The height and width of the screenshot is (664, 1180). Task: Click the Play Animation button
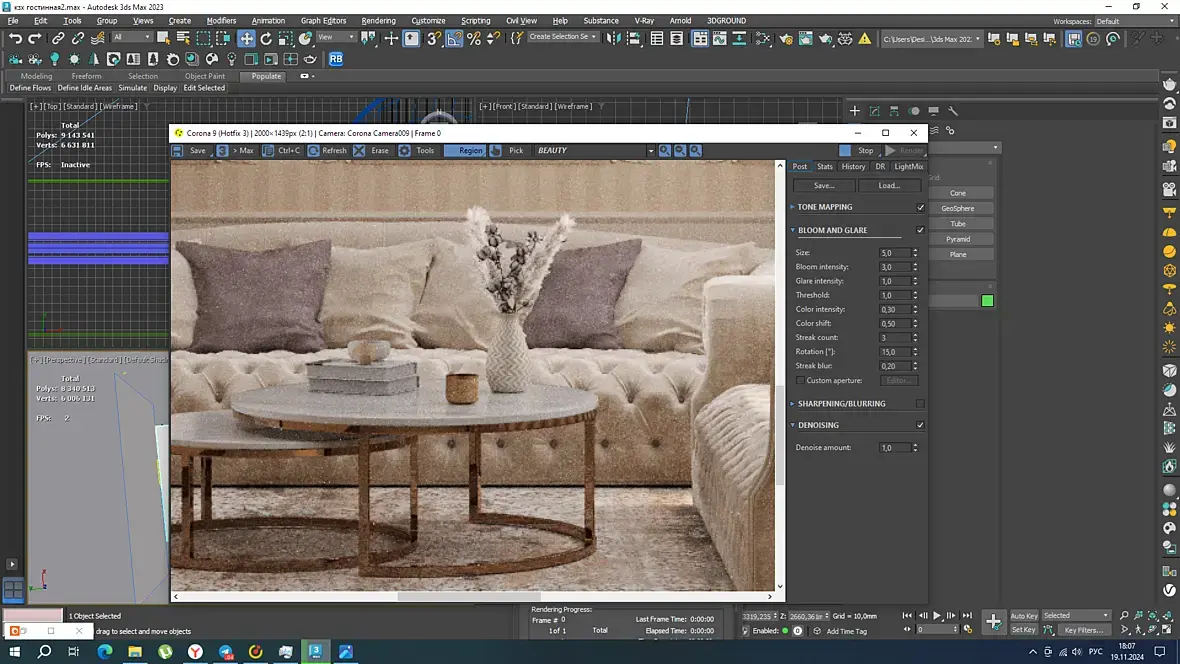point(937,616)
